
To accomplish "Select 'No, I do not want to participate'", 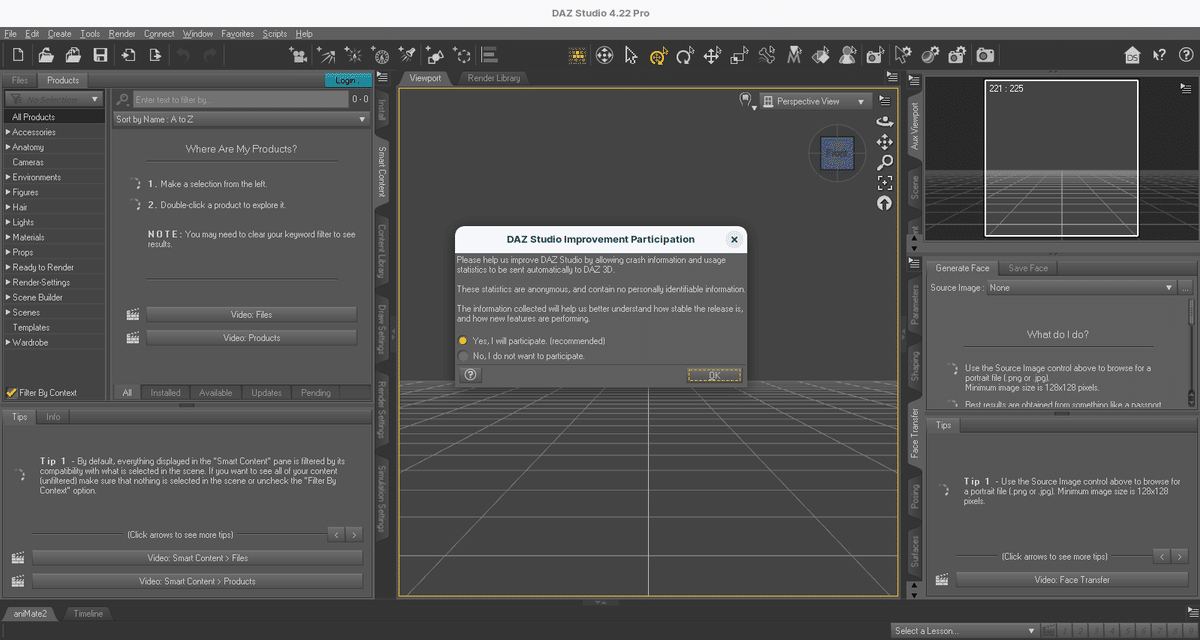I will [522, 356].
